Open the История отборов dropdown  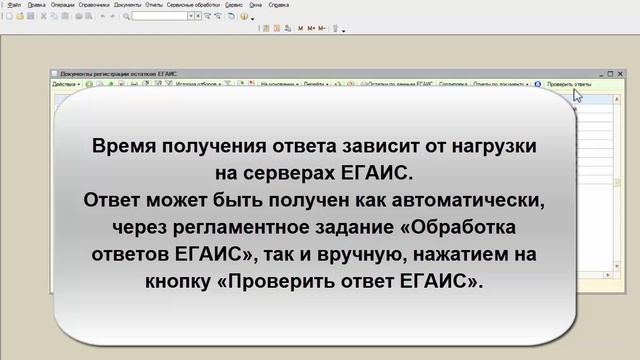(x=198, y=84)
